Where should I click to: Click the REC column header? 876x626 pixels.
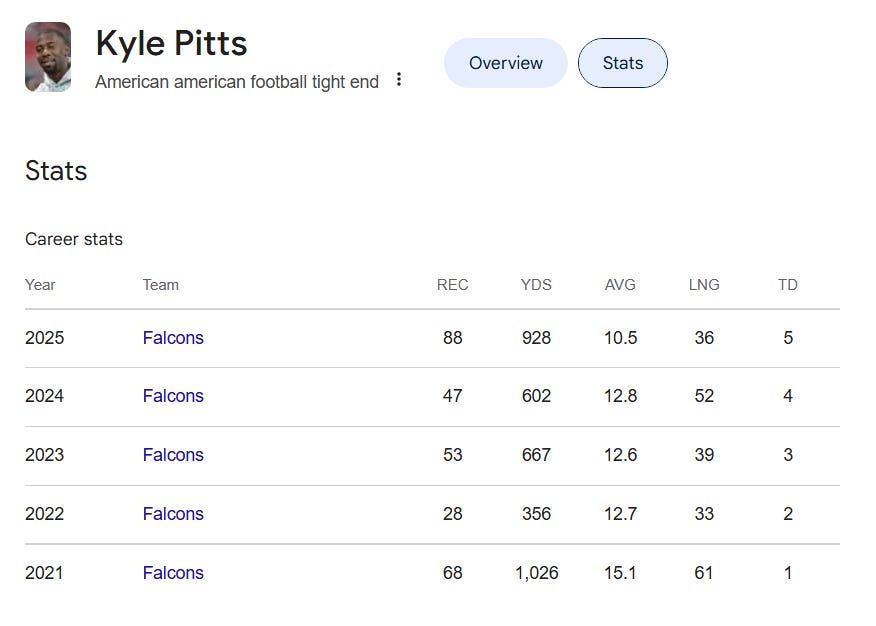pos(452,285)
